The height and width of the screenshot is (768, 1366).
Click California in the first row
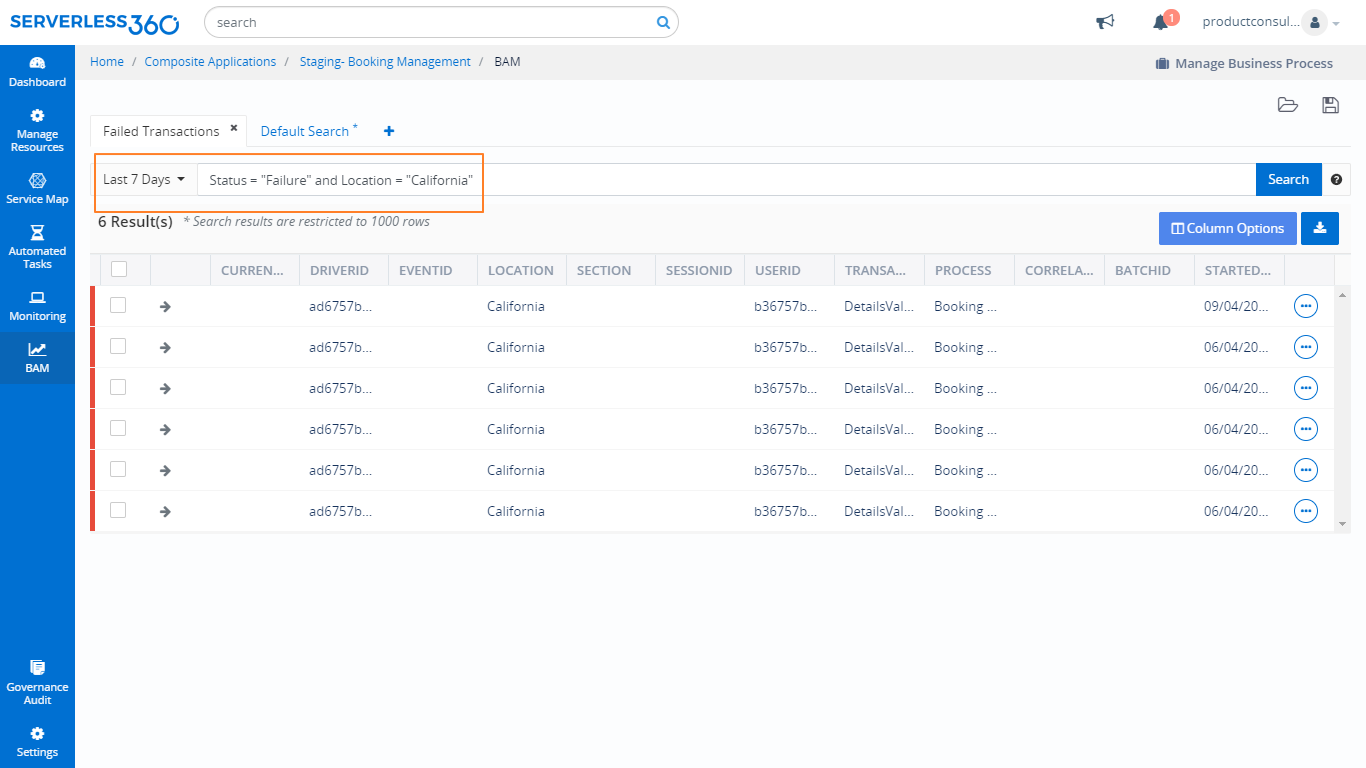516,306
